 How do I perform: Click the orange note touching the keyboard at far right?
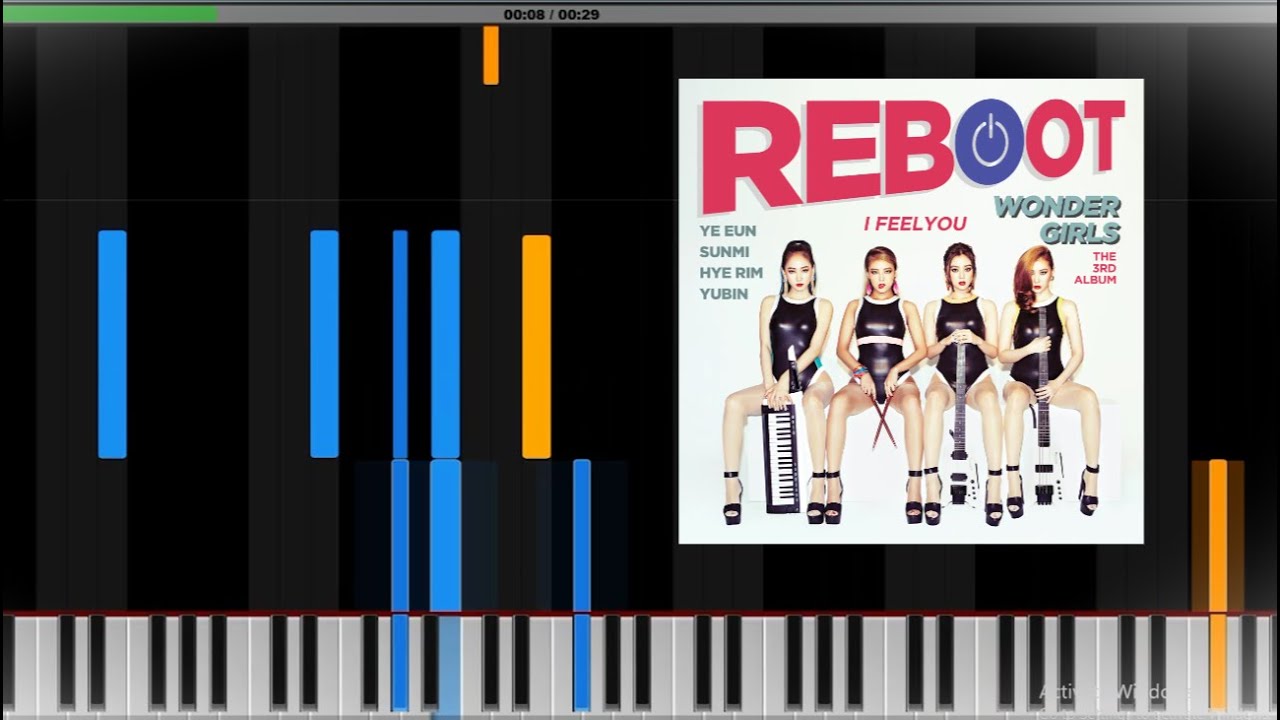(x=1217, y=536)
